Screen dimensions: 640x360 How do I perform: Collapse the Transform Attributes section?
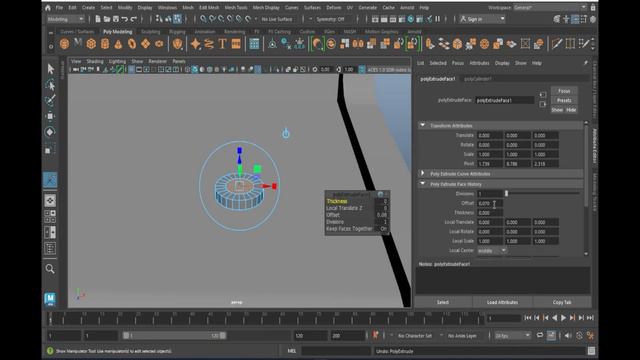tap(423, 125)
